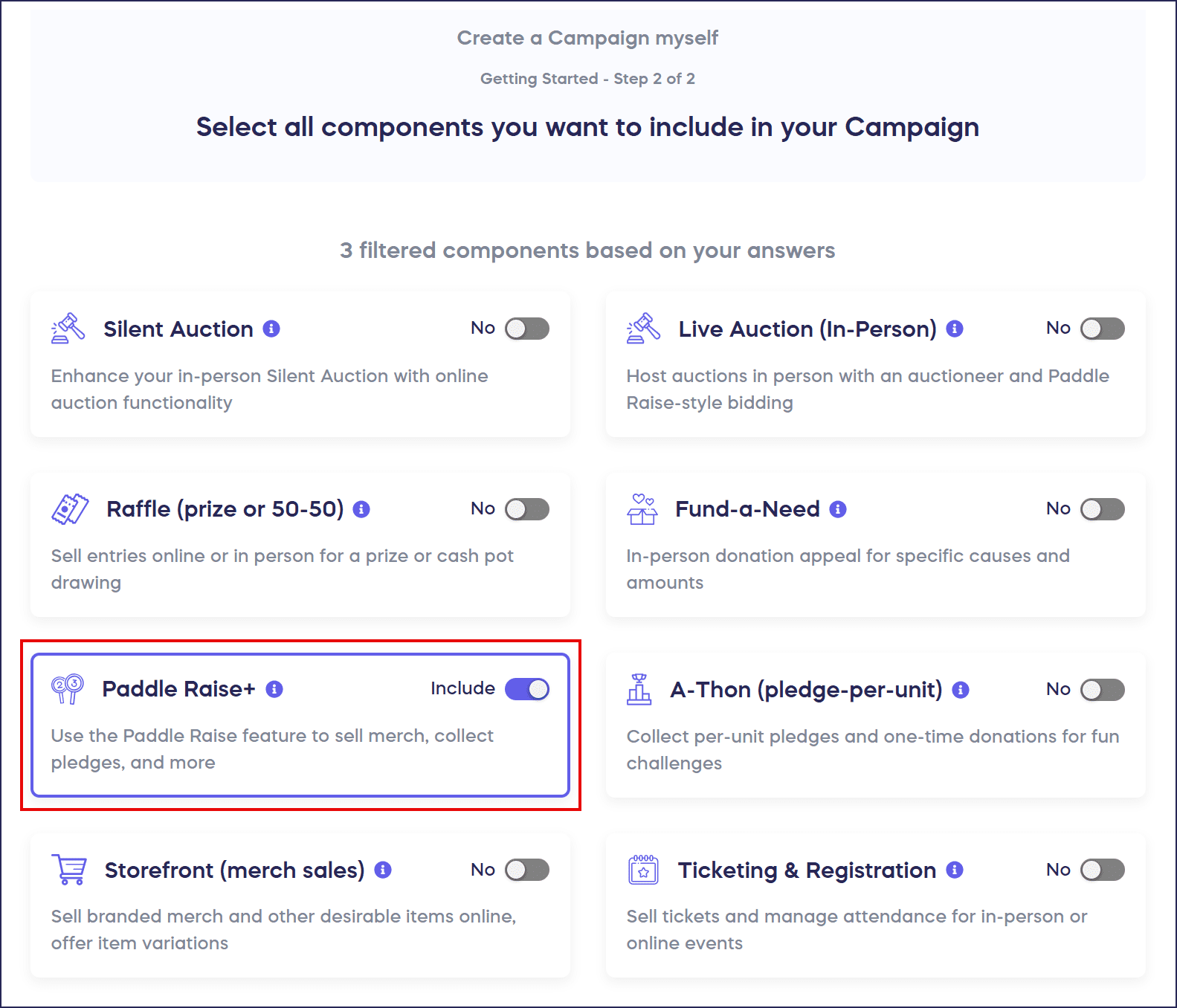Switch on the Raffle toggle
The height and width of the screenshot is (1008, 1177).
tap(527, 509)
